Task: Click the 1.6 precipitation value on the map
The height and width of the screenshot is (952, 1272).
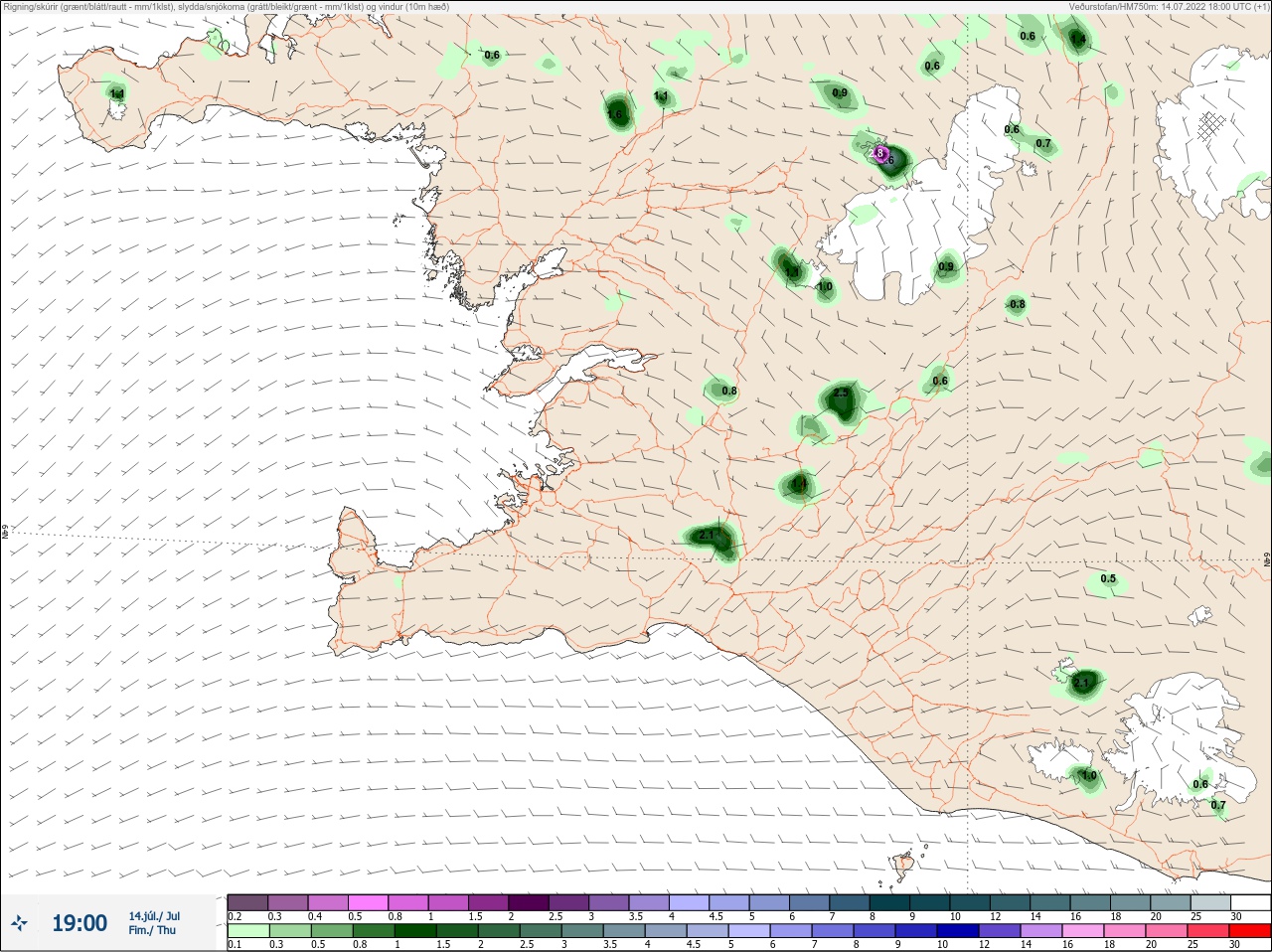Action: pyautogui.click(x=614, y=115)
